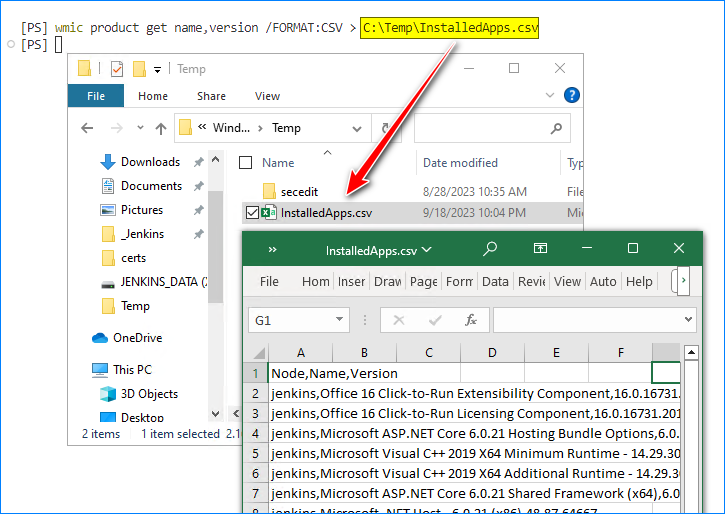
Task: Sort by the Name column header
Action: [x=278, y=163]
